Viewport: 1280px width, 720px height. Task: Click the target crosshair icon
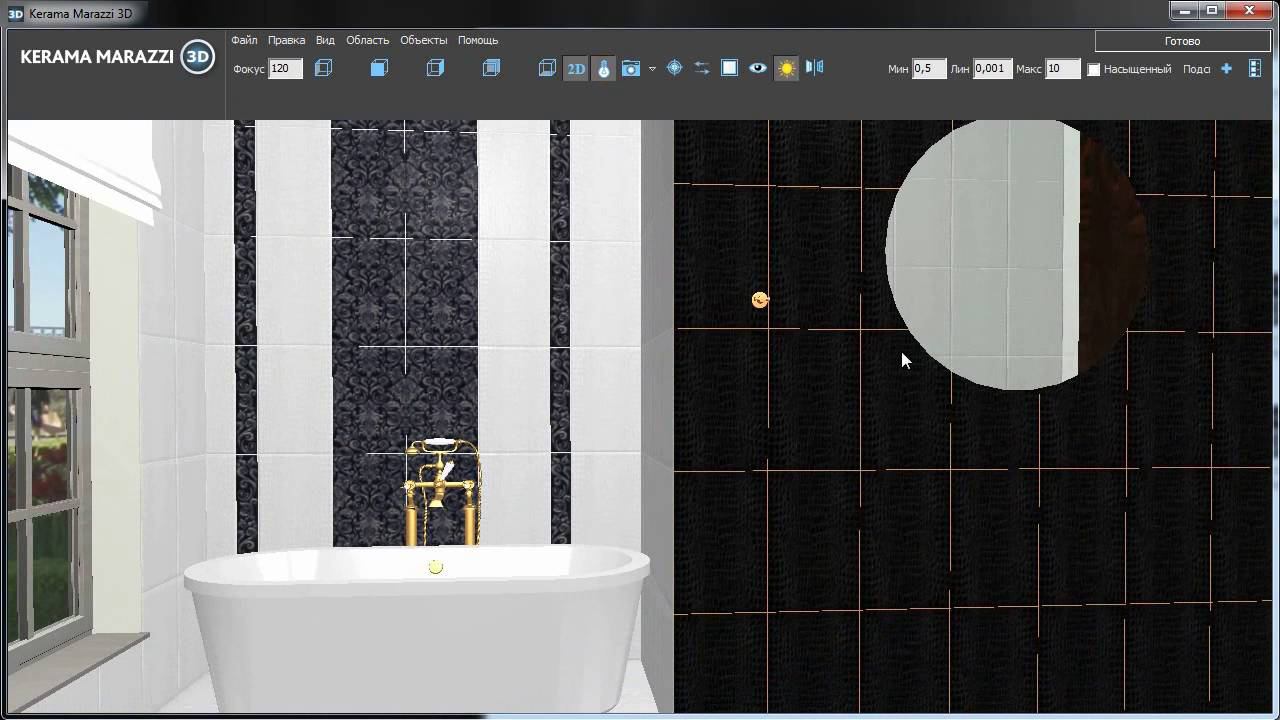click(674, 68)
